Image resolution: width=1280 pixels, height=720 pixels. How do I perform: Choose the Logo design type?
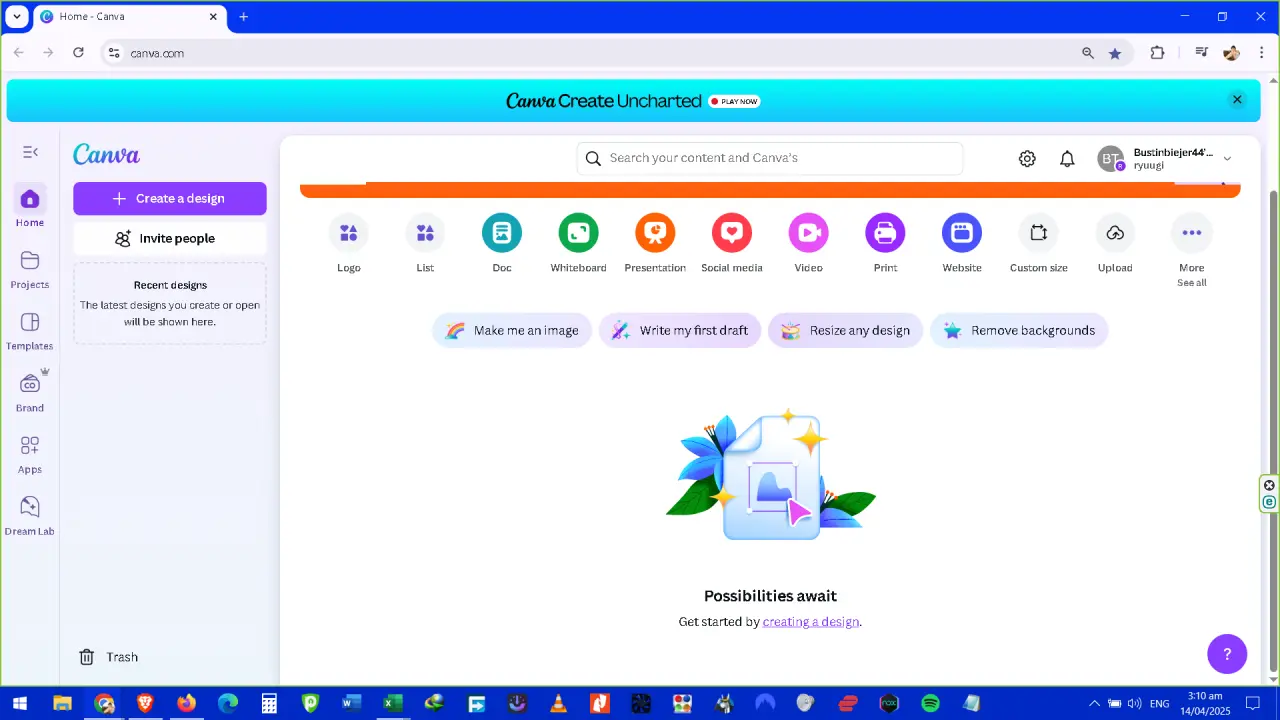click(x=349, y=233)
